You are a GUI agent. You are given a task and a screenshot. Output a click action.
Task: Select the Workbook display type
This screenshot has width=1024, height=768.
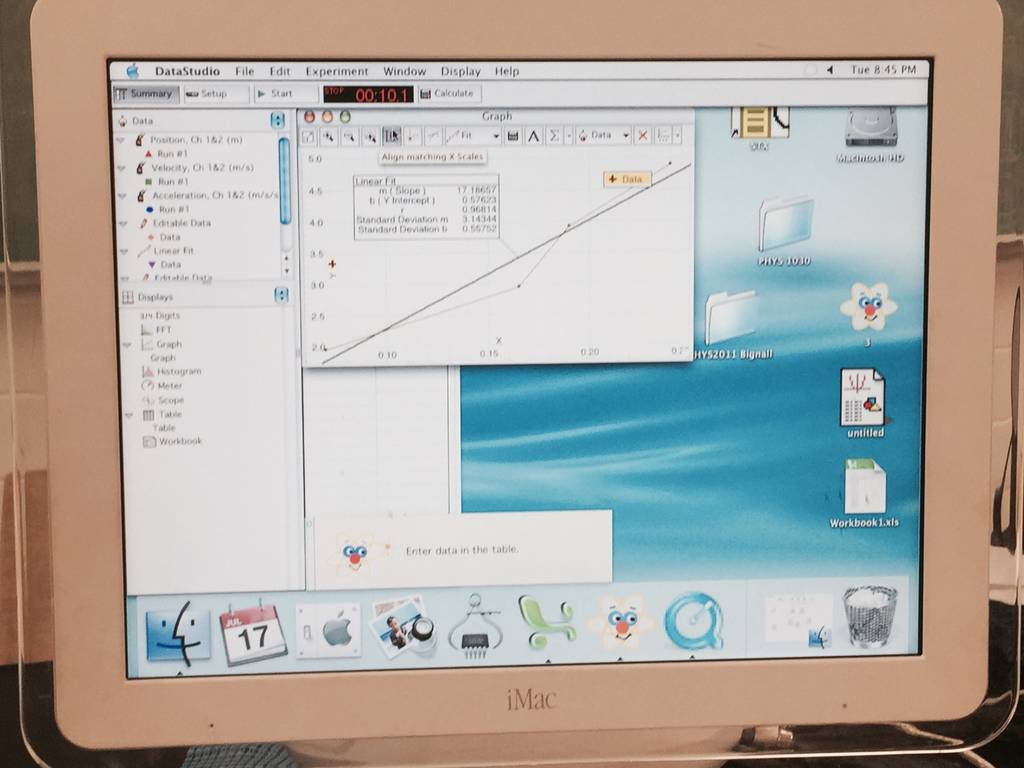173,441
